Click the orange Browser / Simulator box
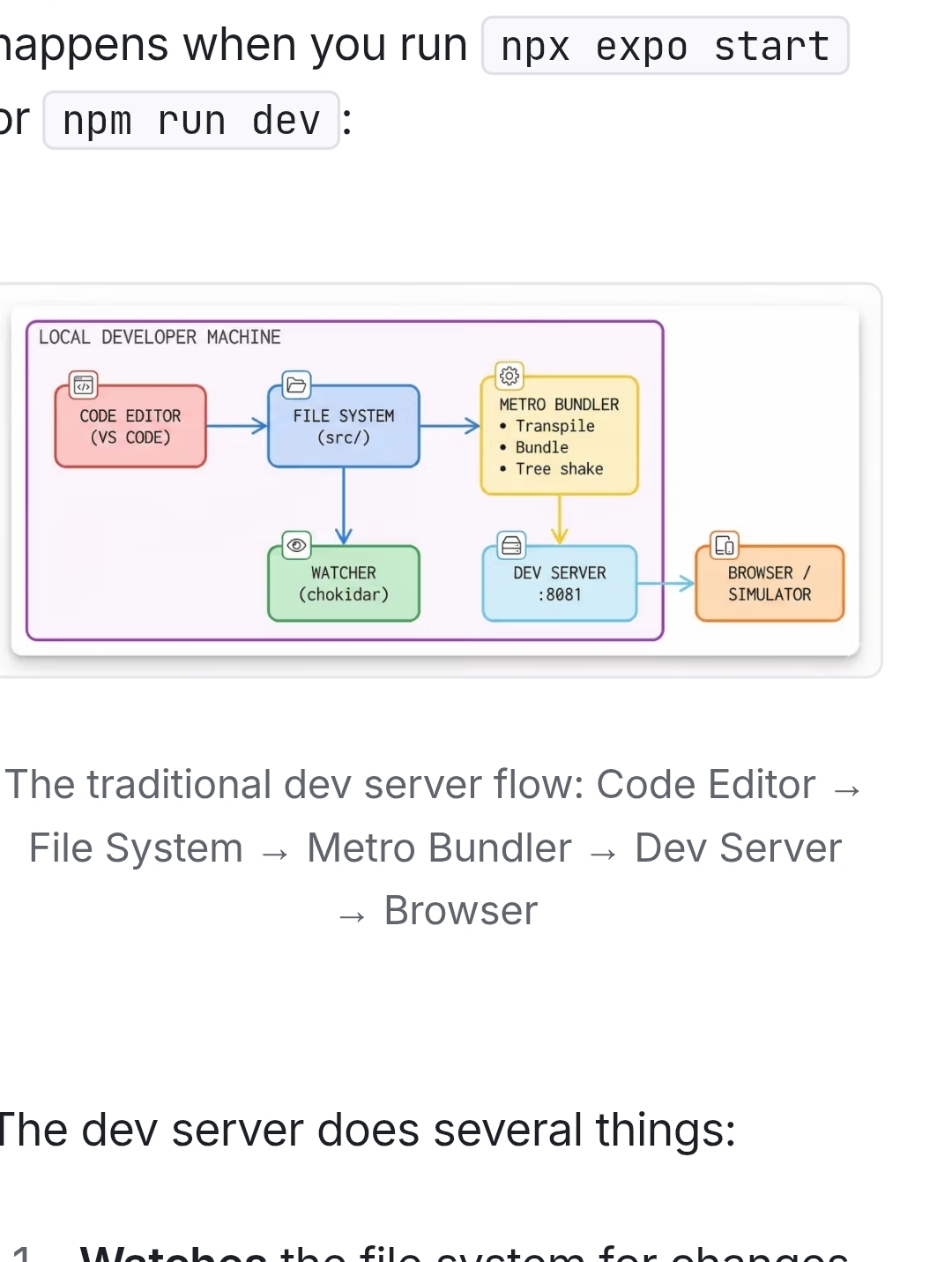952x1262 pixels. pos(769,584)
